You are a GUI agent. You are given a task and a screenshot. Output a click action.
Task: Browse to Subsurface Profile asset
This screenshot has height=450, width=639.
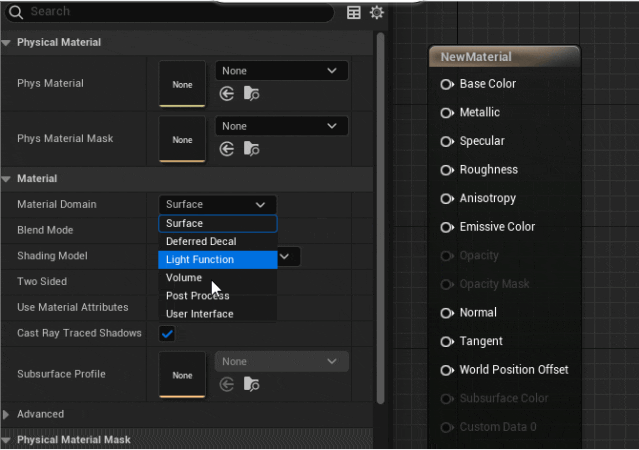pos(251,384)
